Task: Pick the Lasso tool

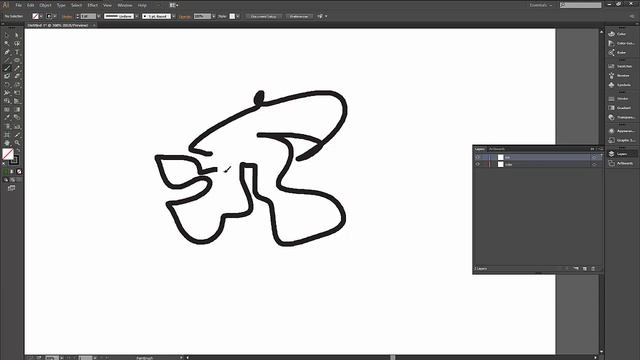Action: click(x=17, y=43)
